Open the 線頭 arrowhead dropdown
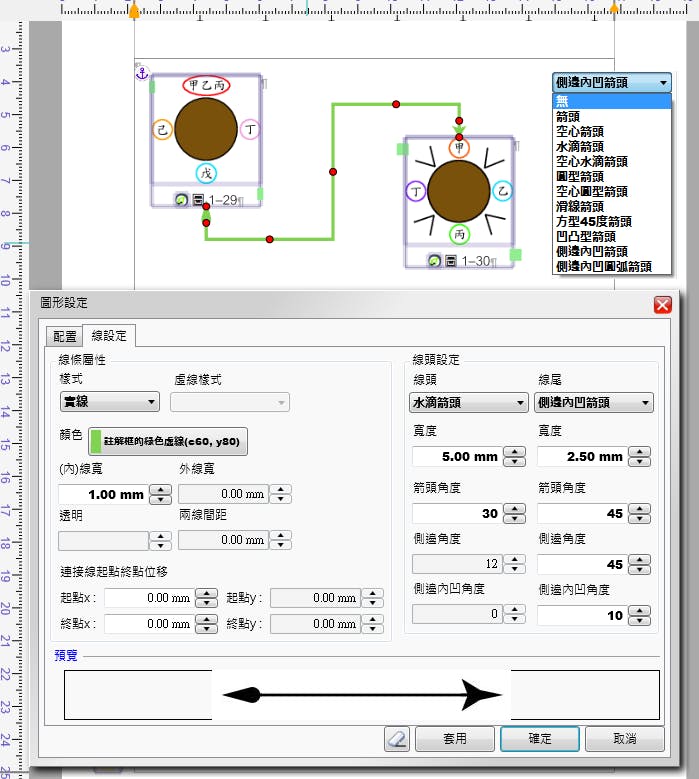 pos(469,402)
